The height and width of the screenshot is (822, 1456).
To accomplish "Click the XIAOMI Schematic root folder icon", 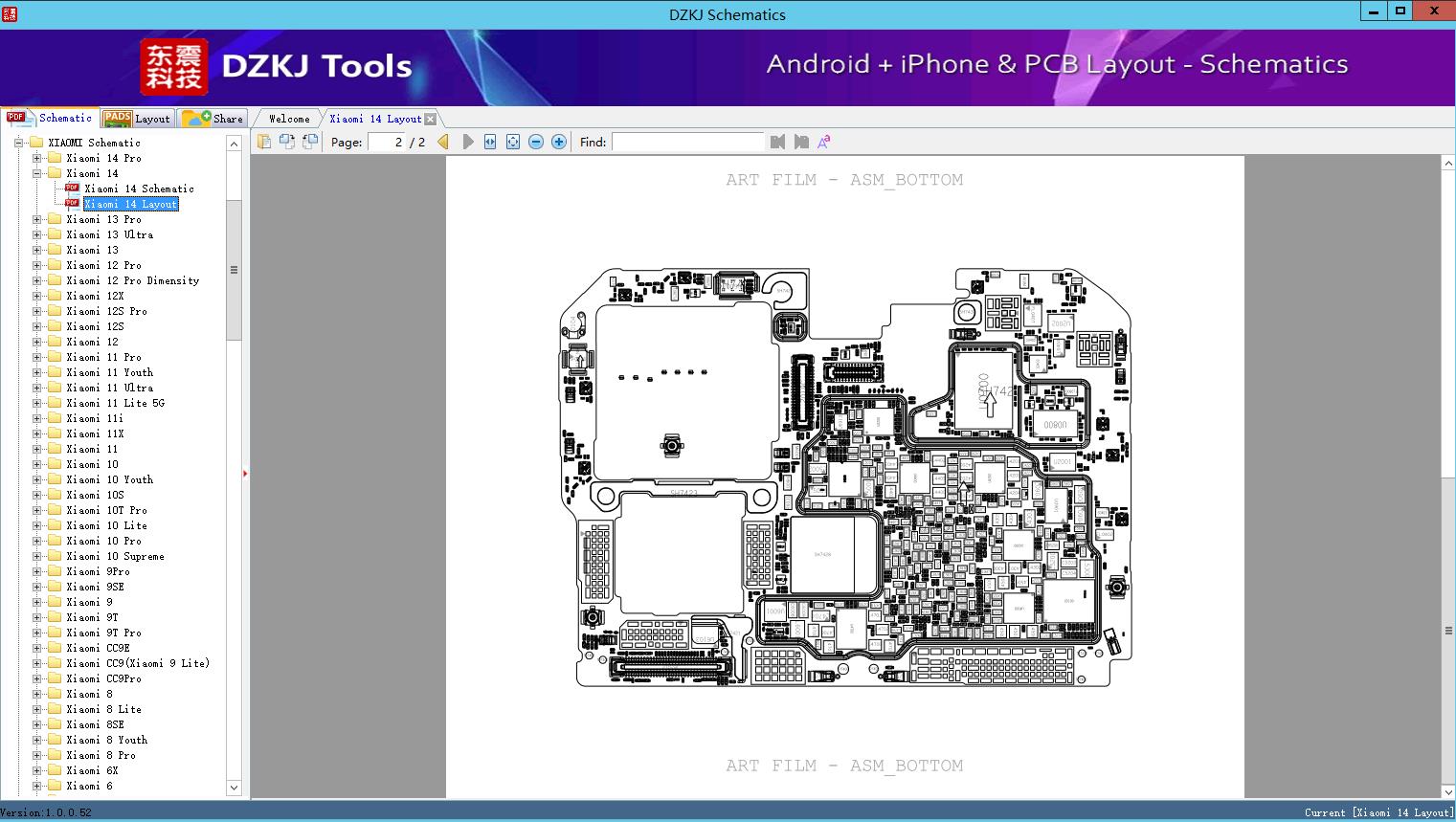I will click(36, 143).
